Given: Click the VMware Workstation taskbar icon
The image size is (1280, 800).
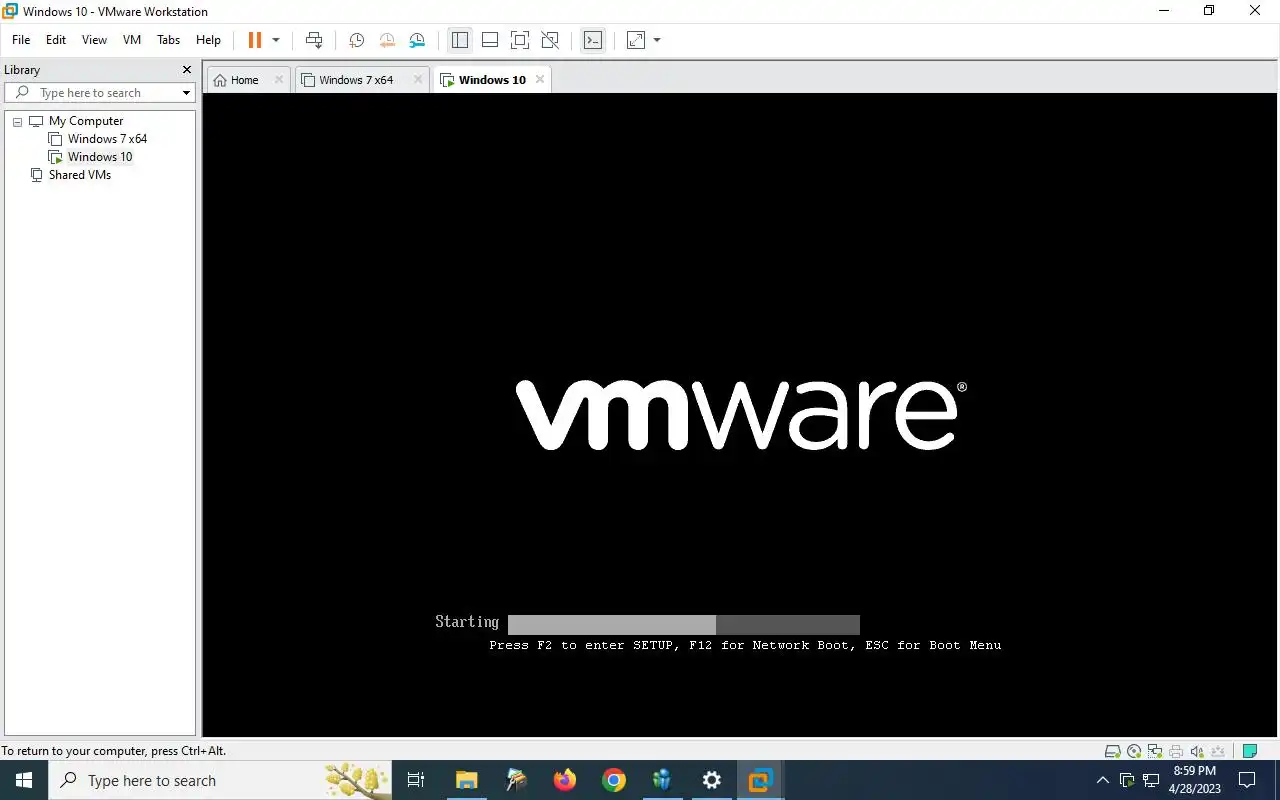Looking at the screenshot, I should tap(760, 780).
